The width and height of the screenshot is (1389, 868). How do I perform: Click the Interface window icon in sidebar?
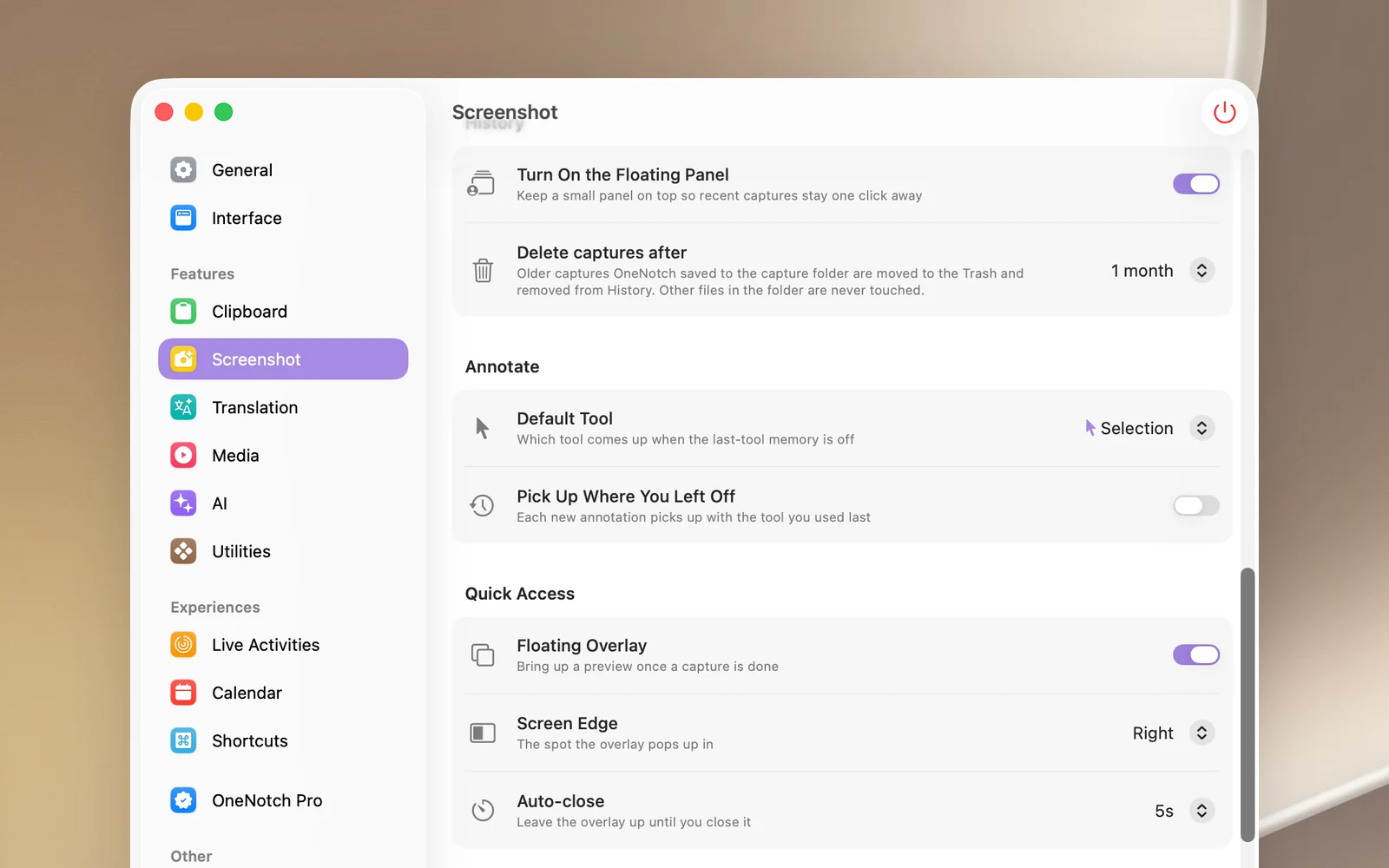[183, 218]
